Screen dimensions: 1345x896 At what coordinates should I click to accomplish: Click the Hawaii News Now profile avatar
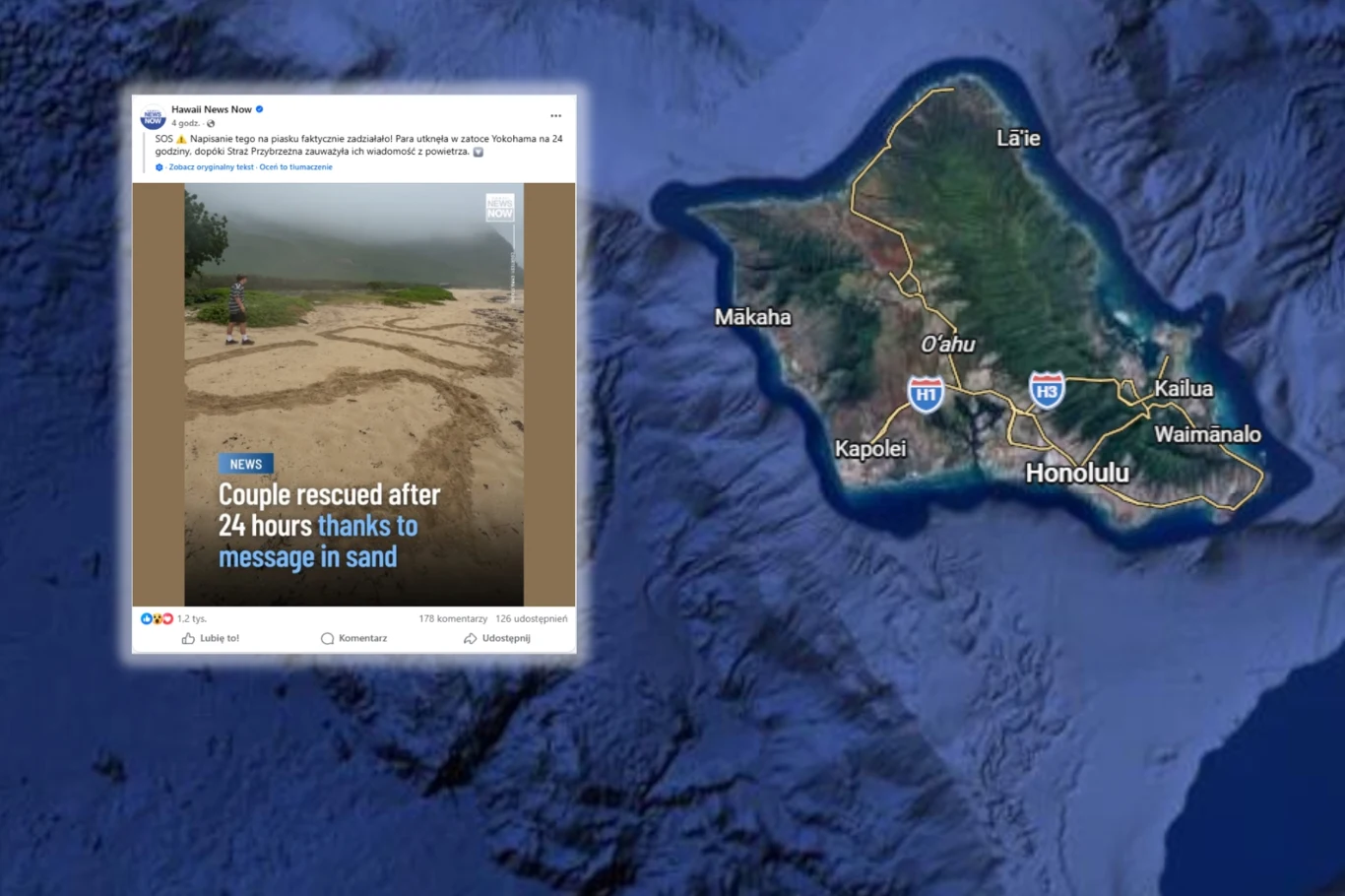click(153, 117)
